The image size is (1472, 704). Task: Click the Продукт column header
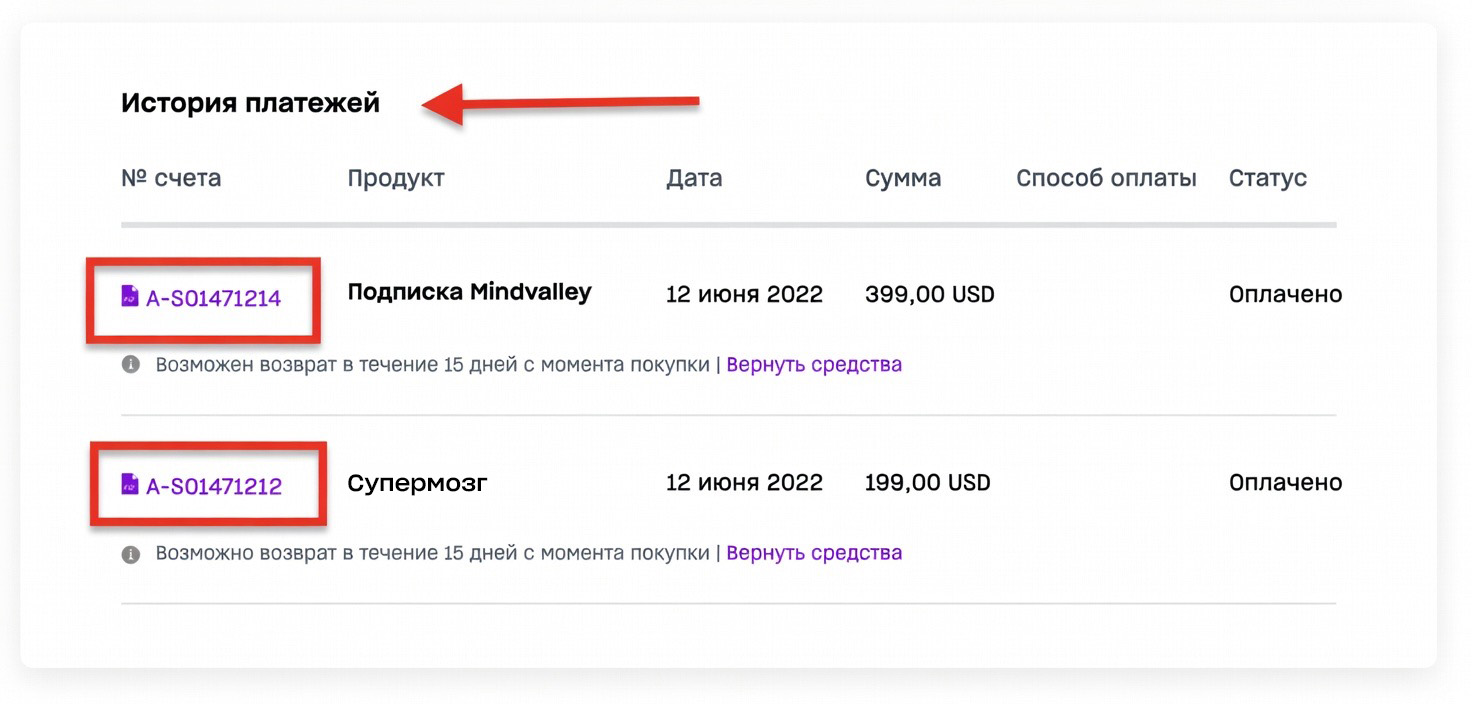[x=396, y=179]
